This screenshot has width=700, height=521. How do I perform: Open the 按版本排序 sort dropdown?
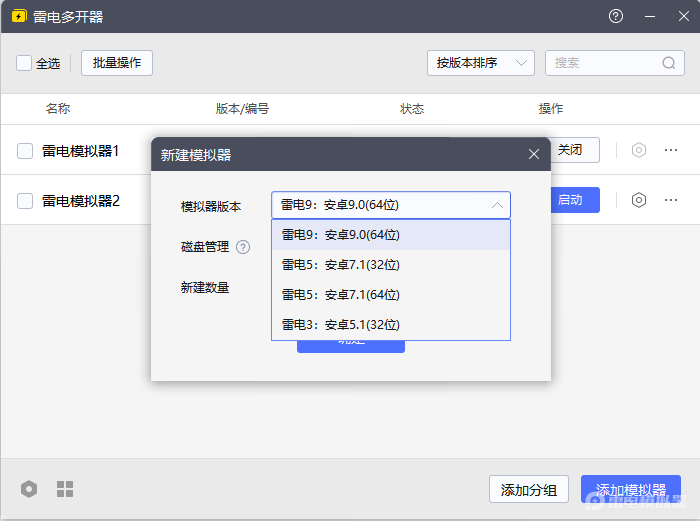point(480,63)
